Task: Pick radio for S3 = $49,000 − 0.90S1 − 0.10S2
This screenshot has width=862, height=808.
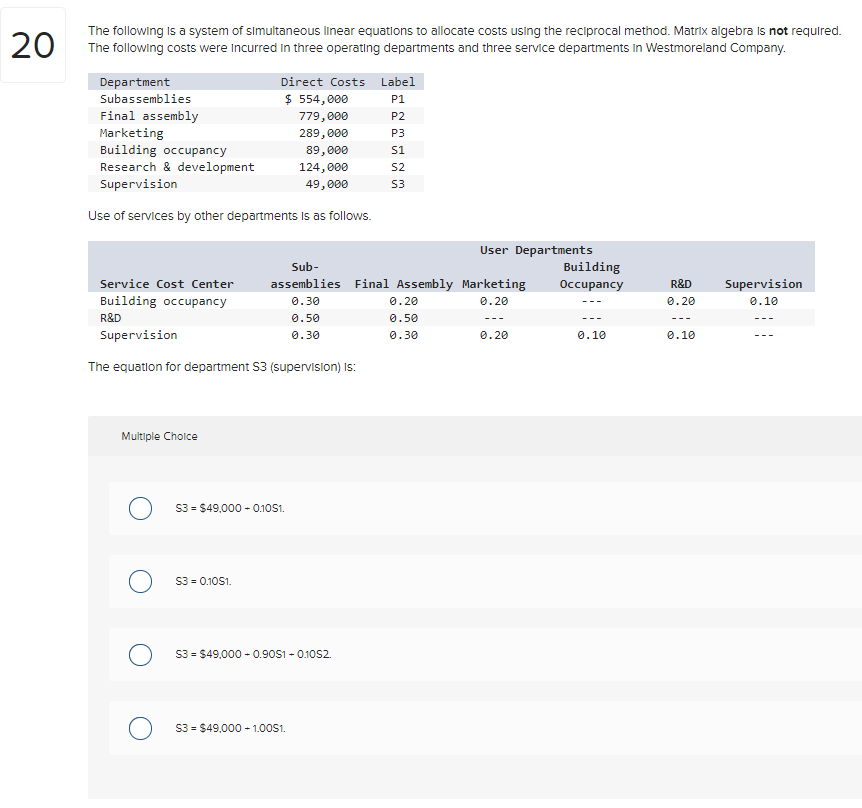Action: tap(140, 654)
